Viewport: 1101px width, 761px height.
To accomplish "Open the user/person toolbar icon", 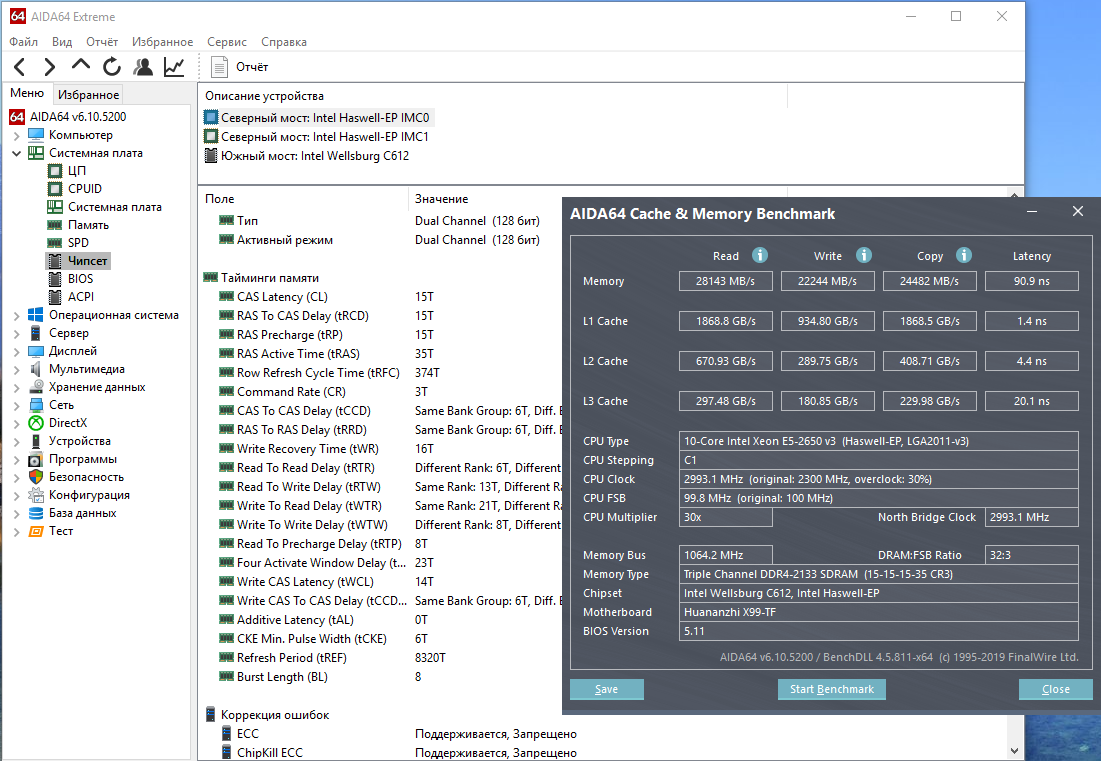I will click(x=143, y=67).
